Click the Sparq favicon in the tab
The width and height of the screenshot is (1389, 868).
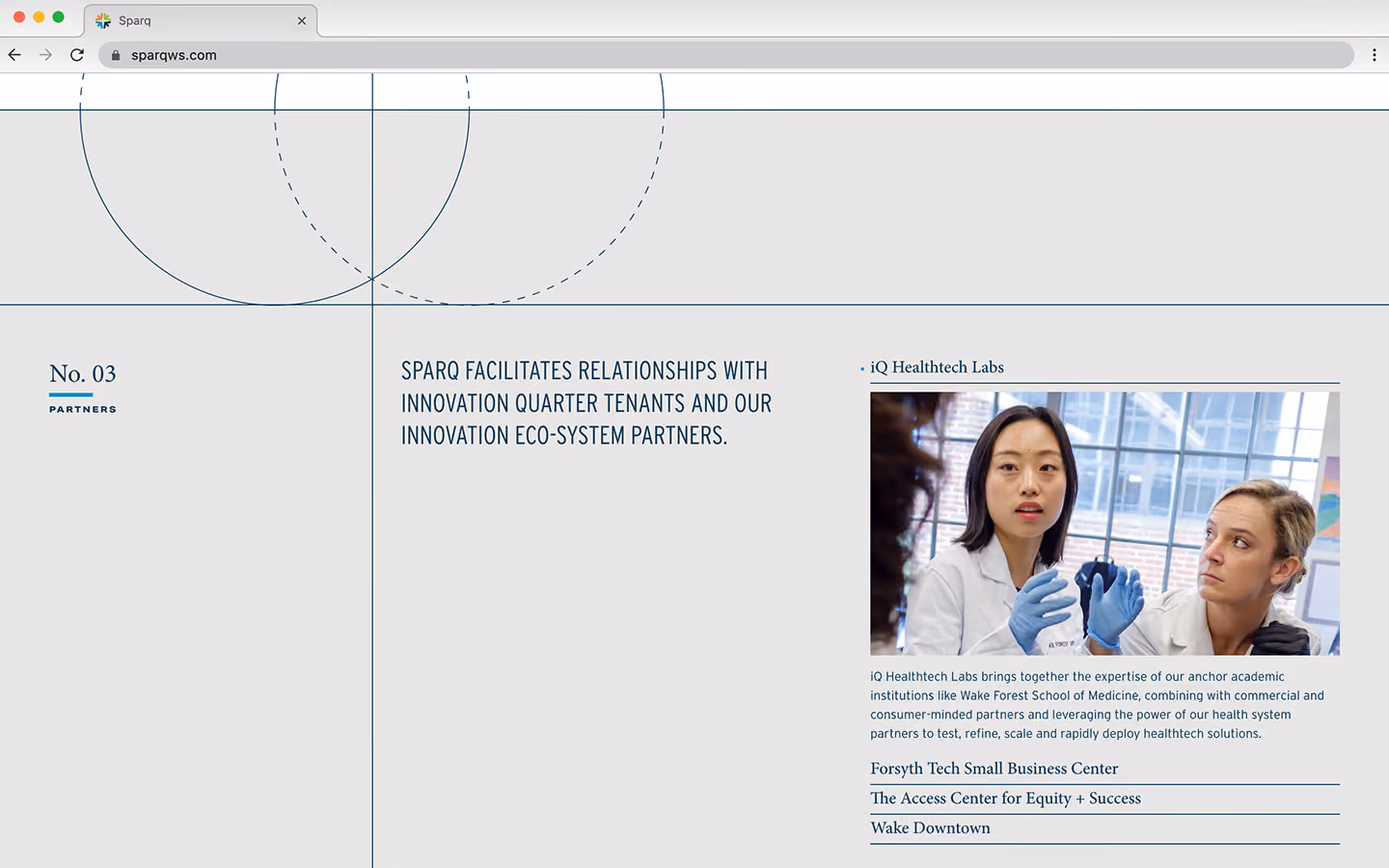pos(103,20)
